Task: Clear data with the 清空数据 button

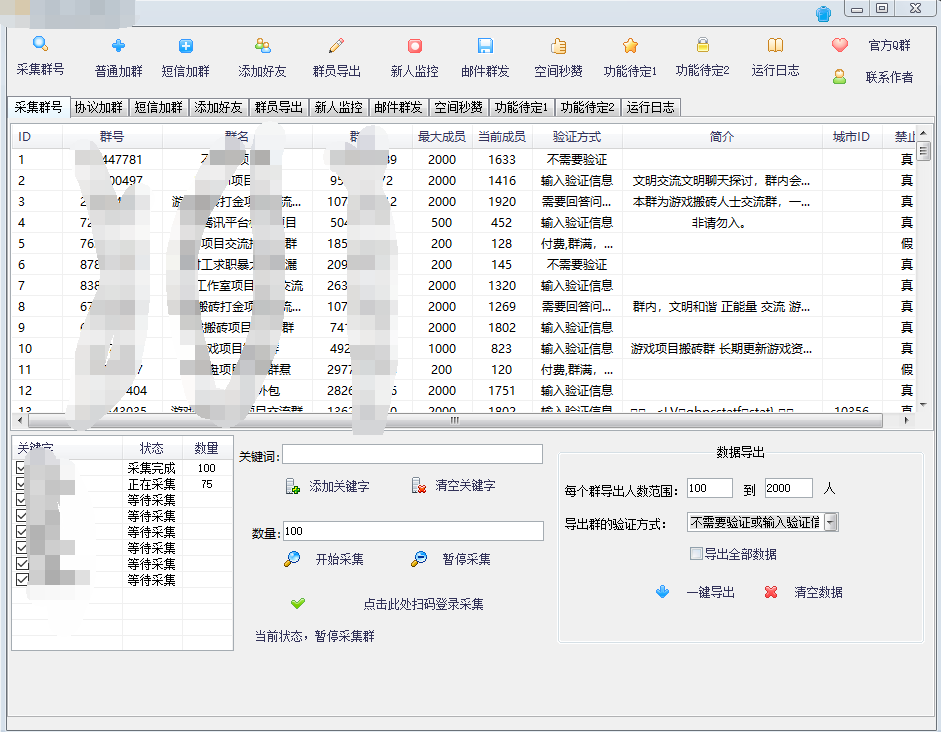Action: pyautogui.click(x=804, y=592)
